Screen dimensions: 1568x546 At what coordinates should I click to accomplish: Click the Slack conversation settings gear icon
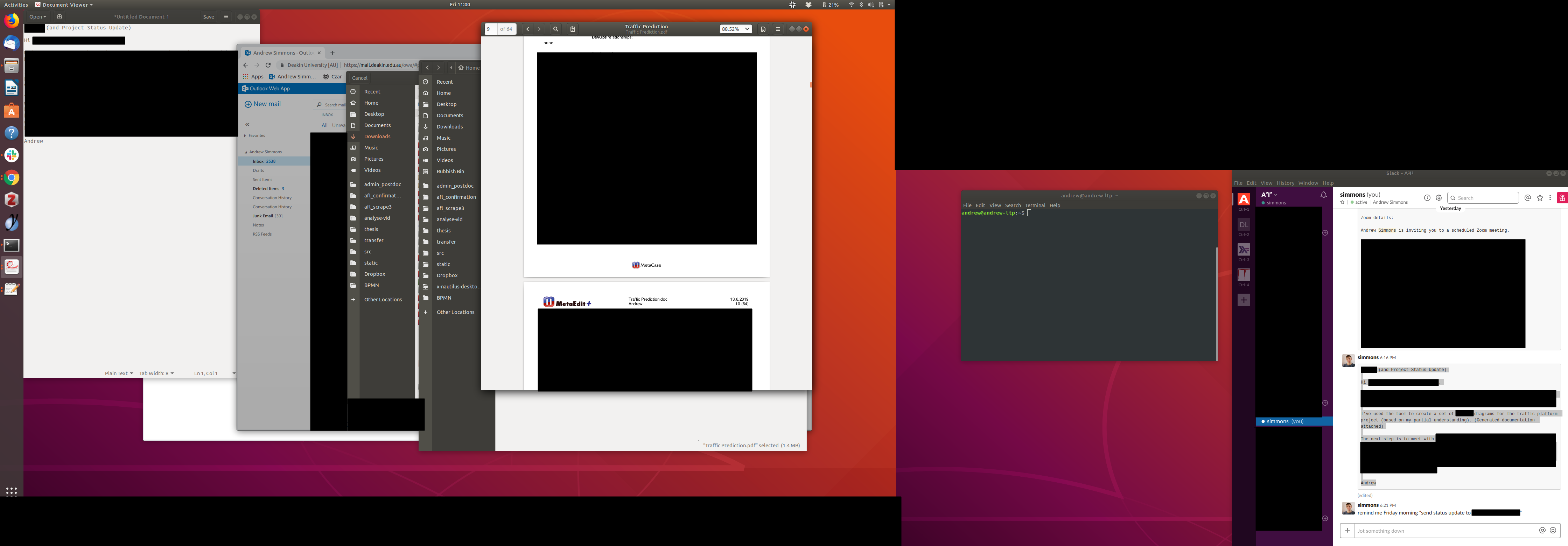(x=1439, y=198)
